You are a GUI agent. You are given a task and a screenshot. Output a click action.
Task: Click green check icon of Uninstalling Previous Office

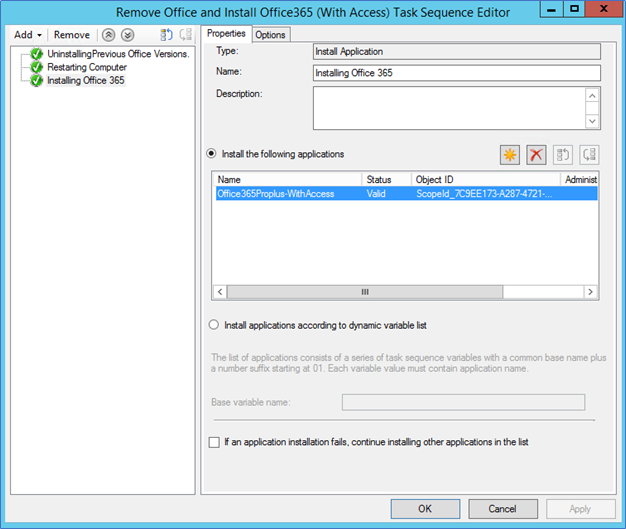coord(36,54)
